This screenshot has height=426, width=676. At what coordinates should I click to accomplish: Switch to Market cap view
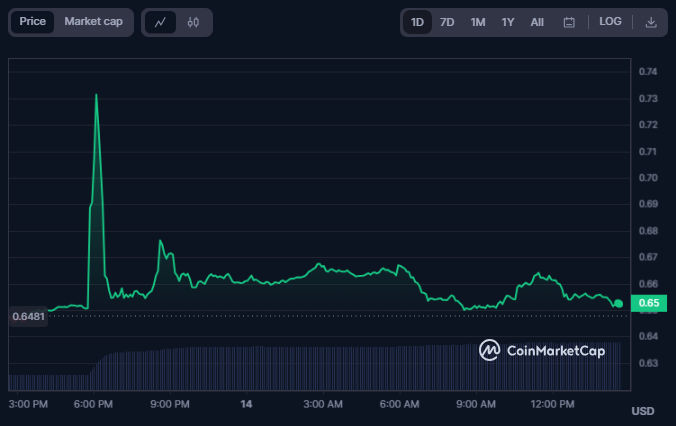coord(94,22)
